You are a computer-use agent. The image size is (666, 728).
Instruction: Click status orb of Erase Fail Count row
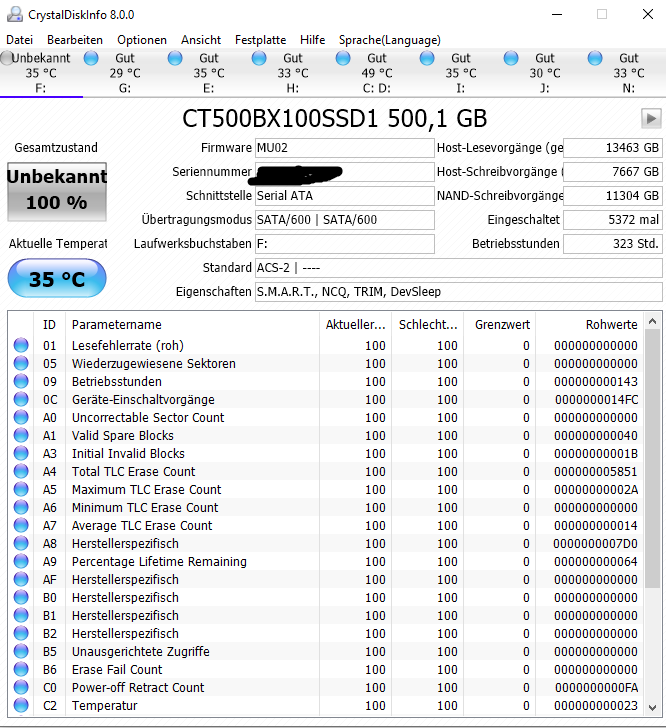21,669
